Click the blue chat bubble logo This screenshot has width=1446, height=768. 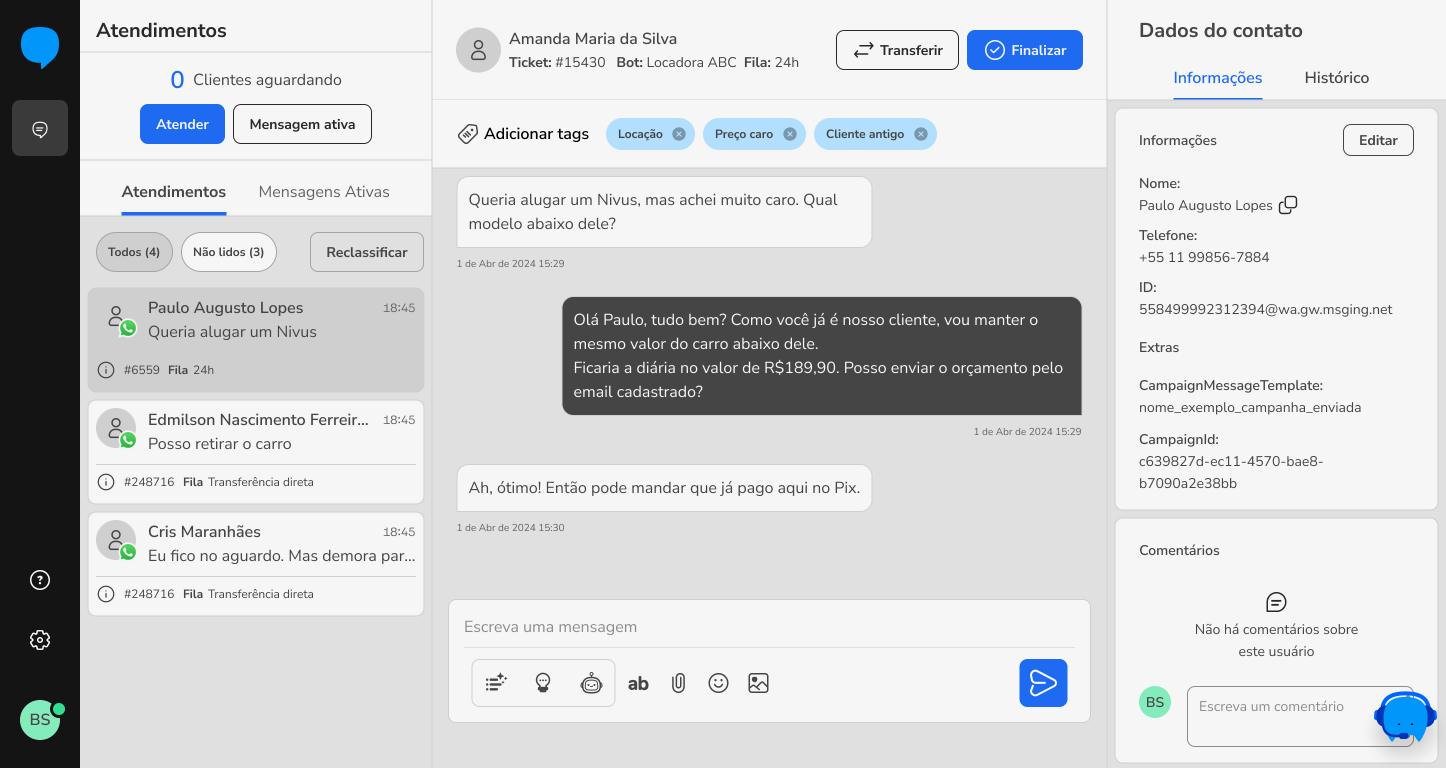[40, 47]
